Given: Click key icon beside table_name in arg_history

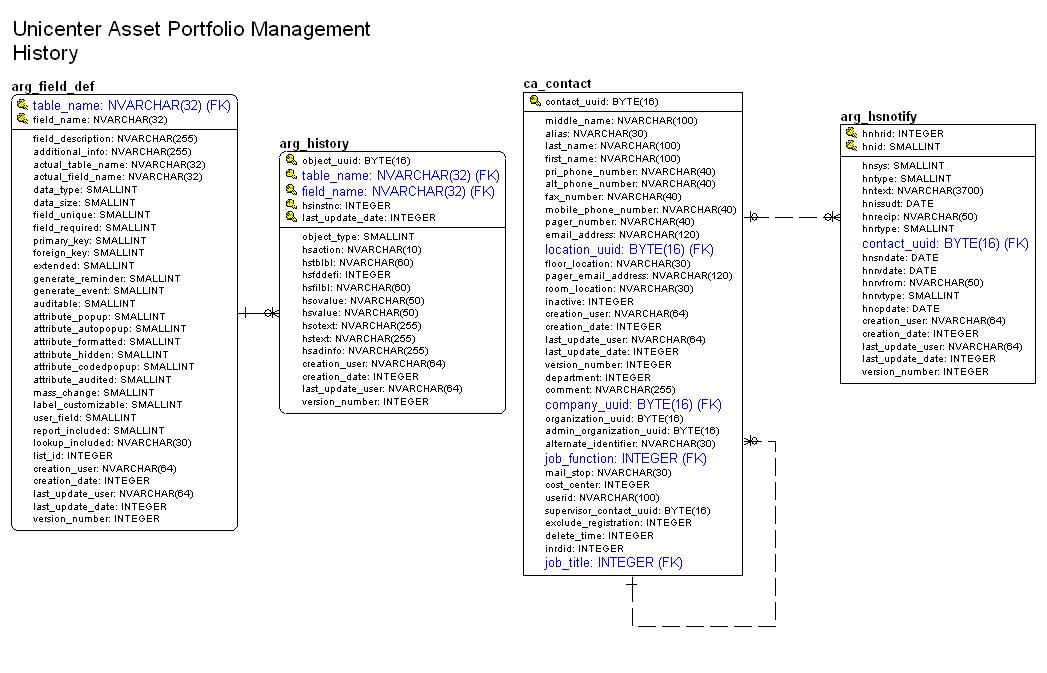Looking at the screenshot, I should click(291, 175).
